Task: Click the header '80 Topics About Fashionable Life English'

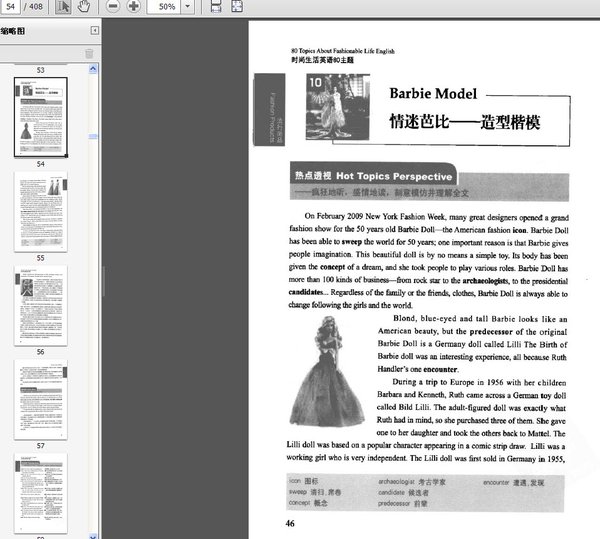Action: click(343, 51)
